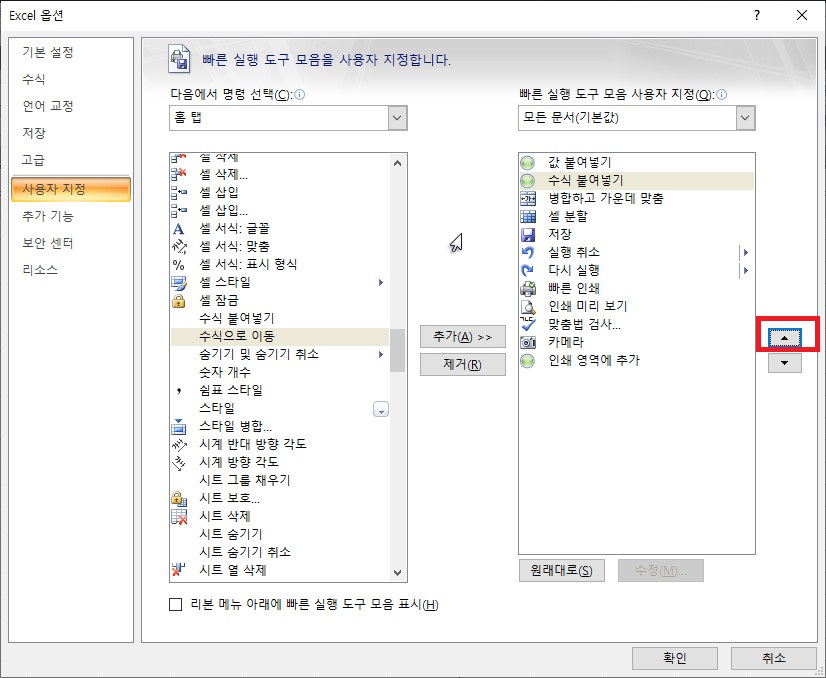Toggle 리본 메뉴 아래에 빠른 실행 도구 모음 표시 checkbox
Image resolution: width=826 pixels, height=678 pixels.
click(x=175, y=604)
